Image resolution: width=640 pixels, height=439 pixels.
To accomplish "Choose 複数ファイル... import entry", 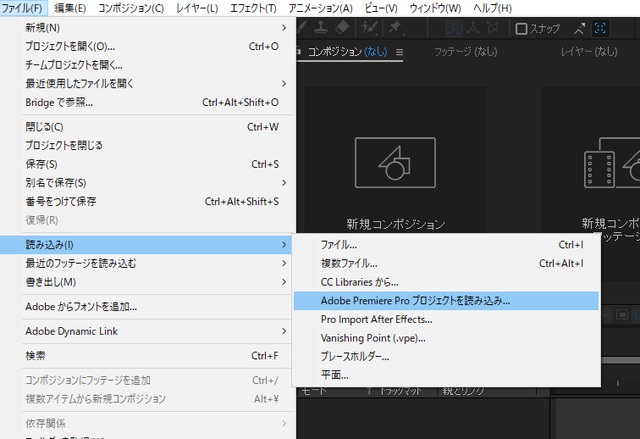I will tap(446, 264).
